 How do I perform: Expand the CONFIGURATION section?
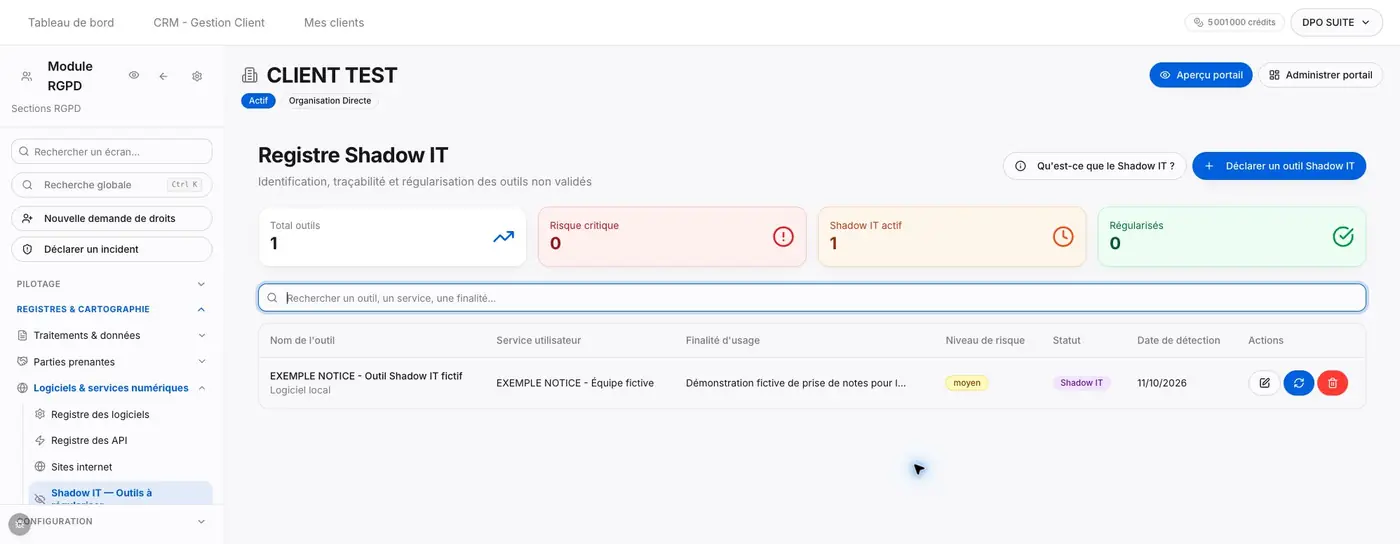[x=111, y=522]
